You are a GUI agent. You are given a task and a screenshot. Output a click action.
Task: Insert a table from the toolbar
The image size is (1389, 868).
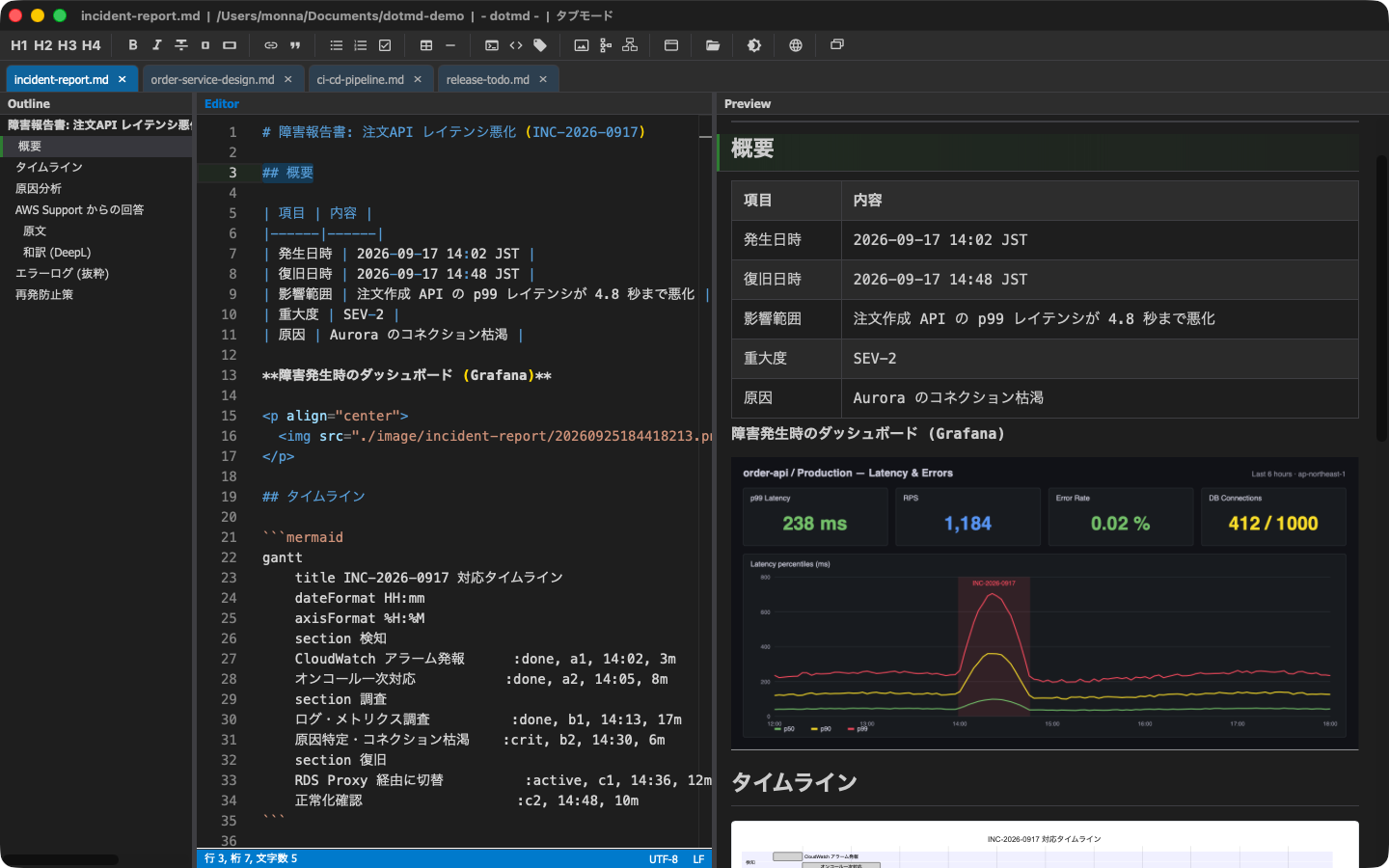(426, 45)
